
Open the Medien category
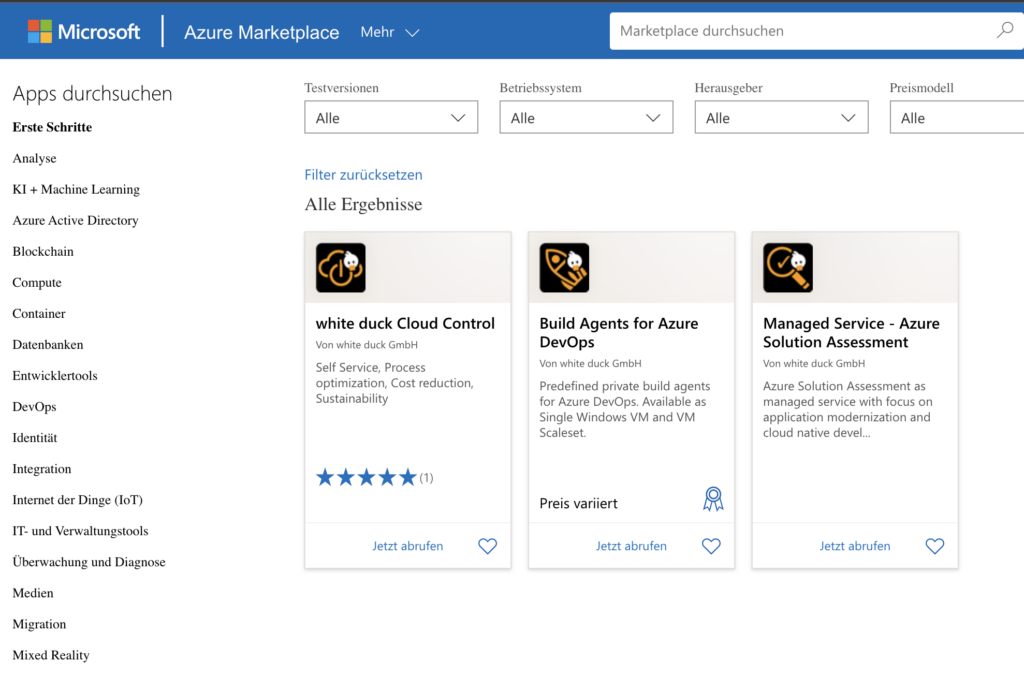[33, 593]
